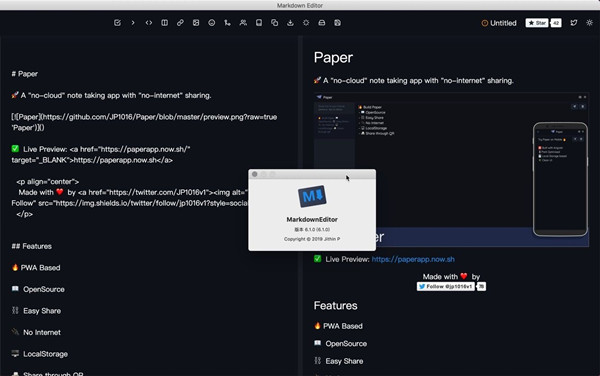The image size is (600, 376).
Task: Insert an image using the picture icon
Action: 196,23
